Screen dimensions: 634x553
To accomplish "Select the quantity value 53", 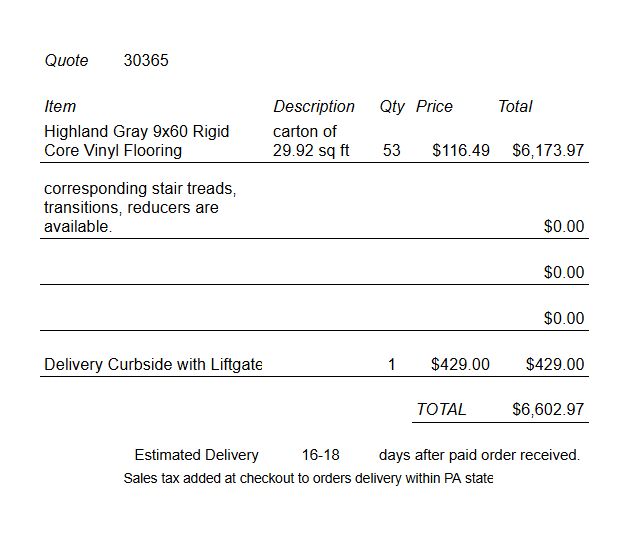I will click(x=391, y=151).
